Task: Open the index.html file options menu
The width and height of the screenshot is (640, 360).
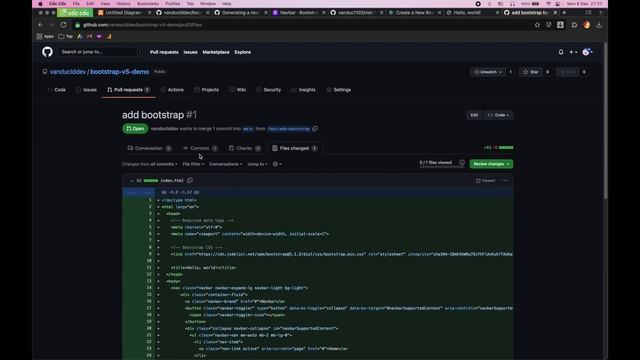Action: click(505, 180)
